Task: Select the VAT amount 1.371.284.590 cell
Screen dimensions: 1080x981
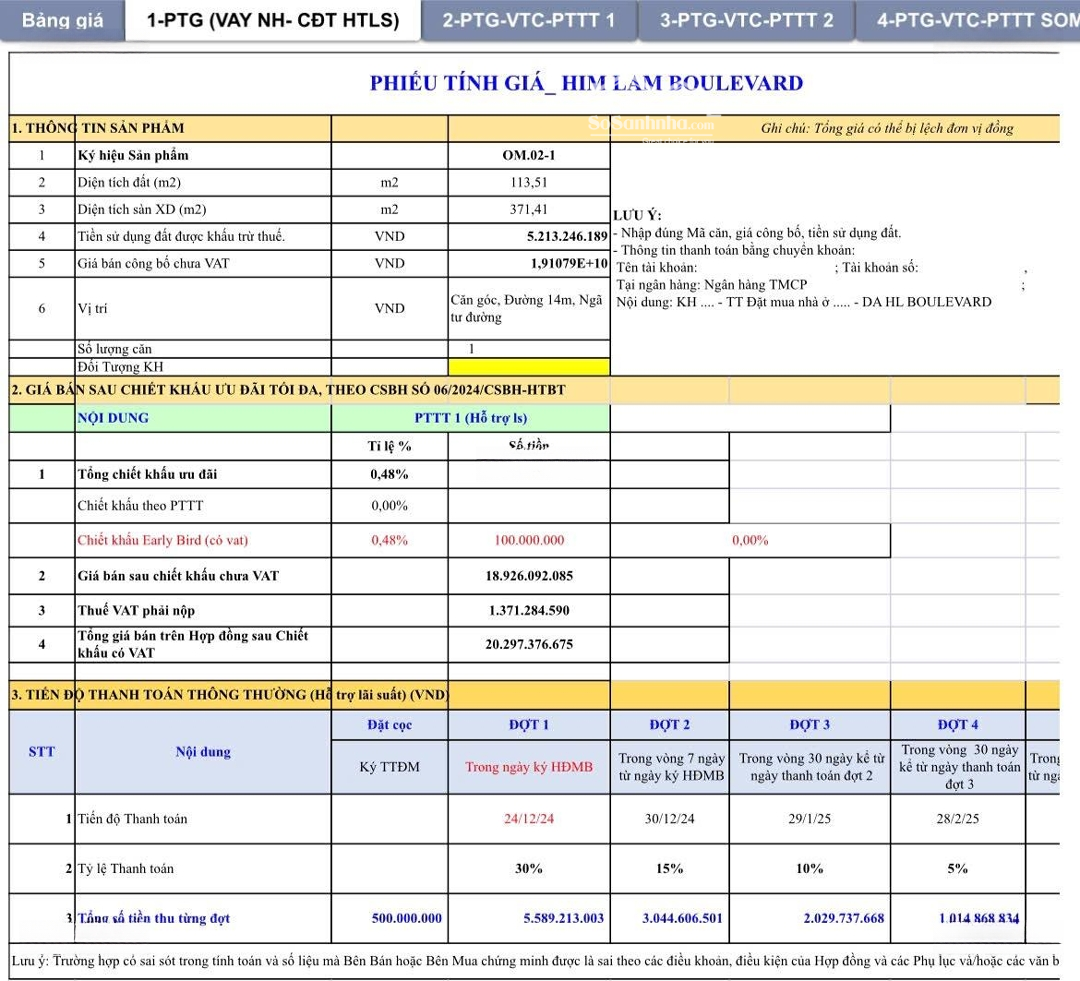Action: point(528,610)
